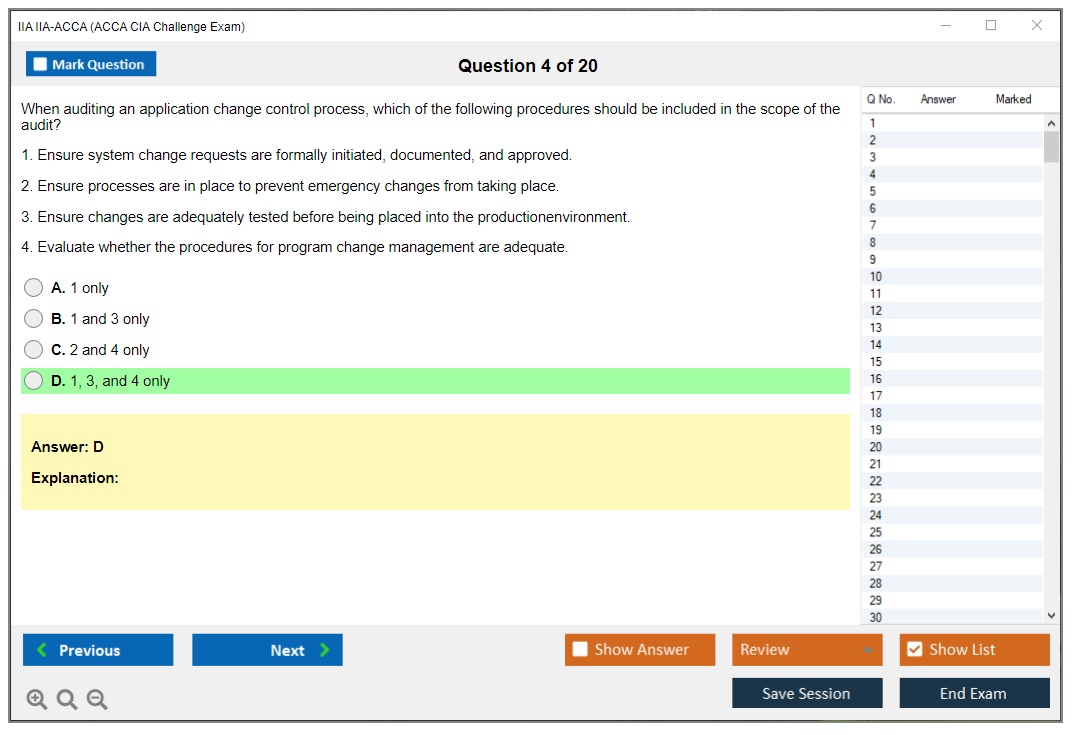Expand the Review dropdown menu
1075x735 pixels.
[867, 650]
